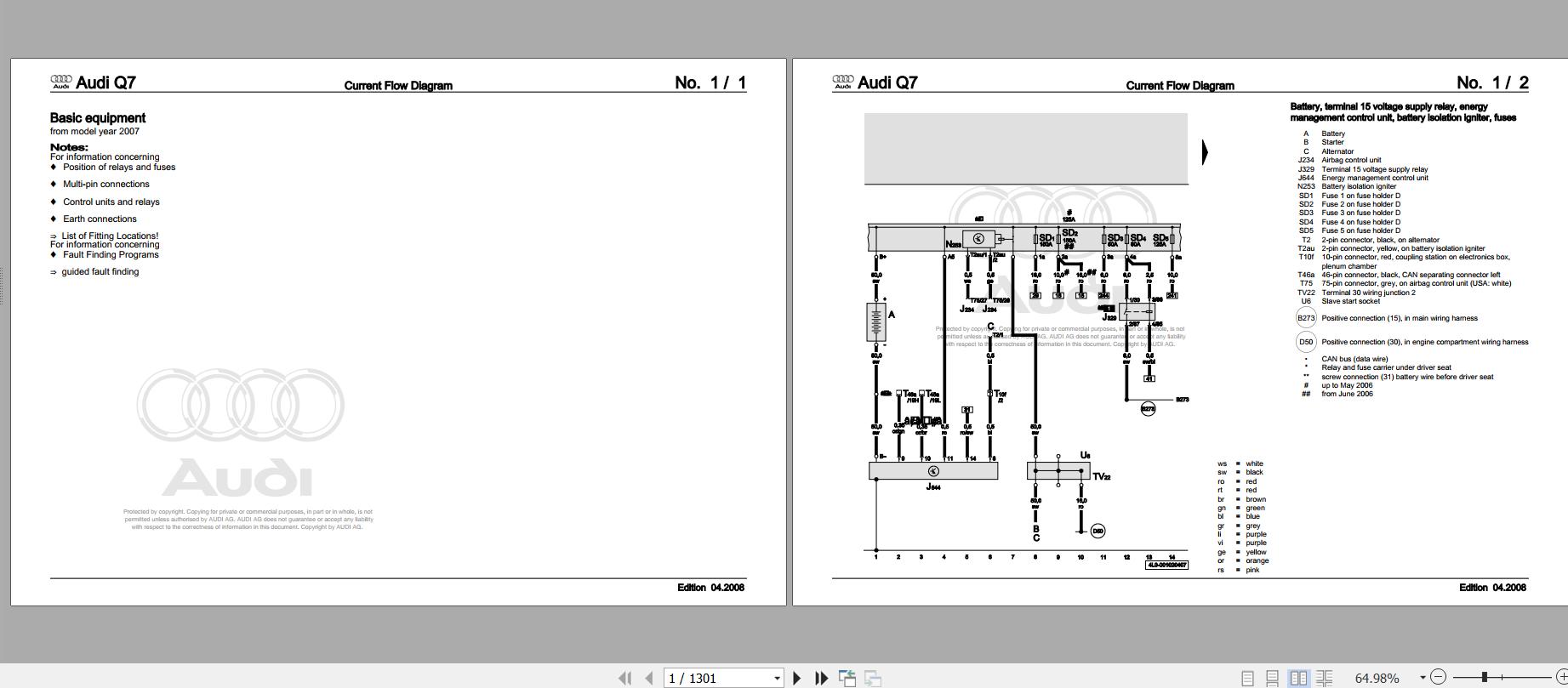Viewport: 1568px width, 688px height.
Task: Click 'Fault Finding Programs' text
Action: (x=111, y=254)
